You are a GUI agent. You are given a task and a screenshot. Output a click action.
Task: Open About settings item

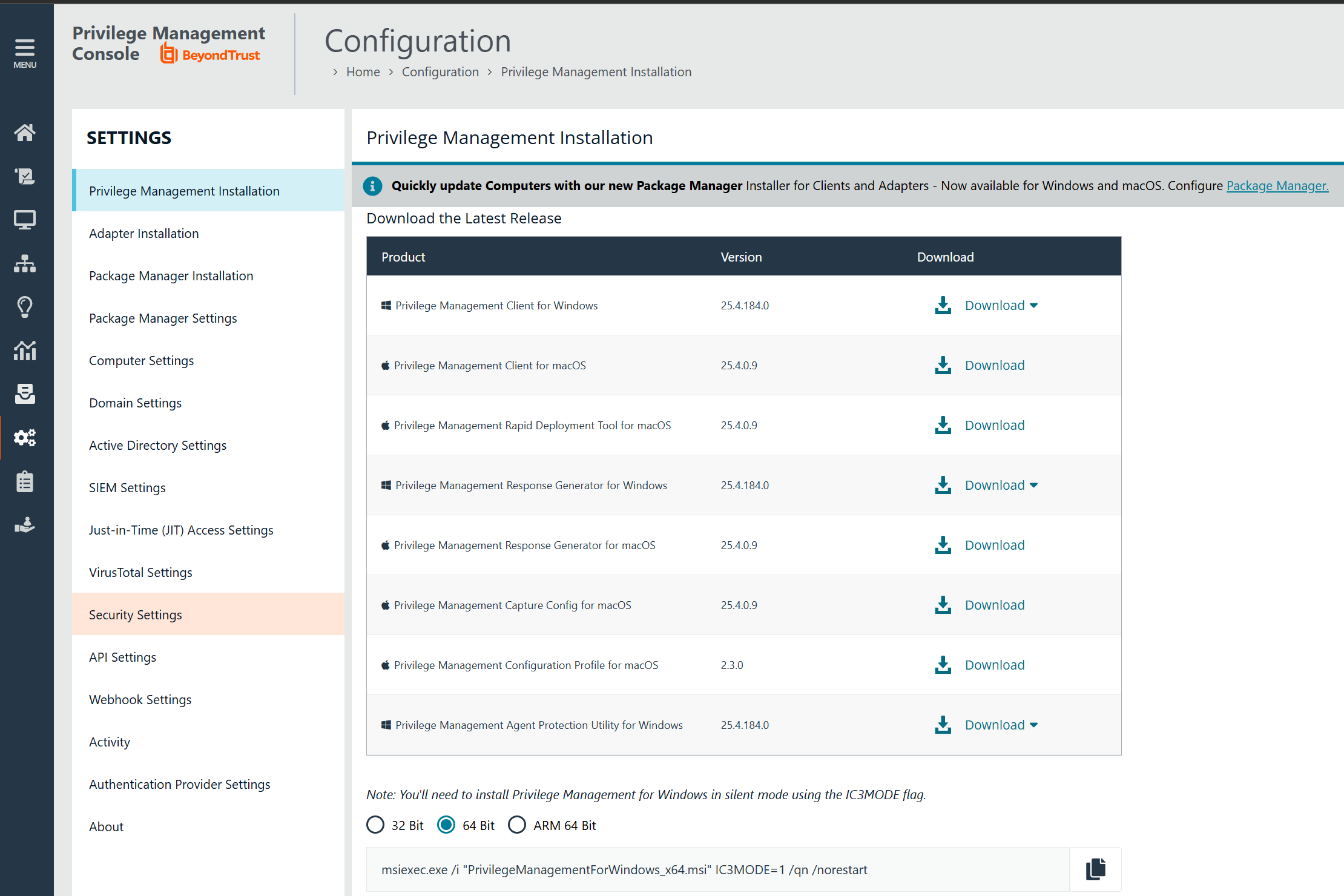point(208,826)
